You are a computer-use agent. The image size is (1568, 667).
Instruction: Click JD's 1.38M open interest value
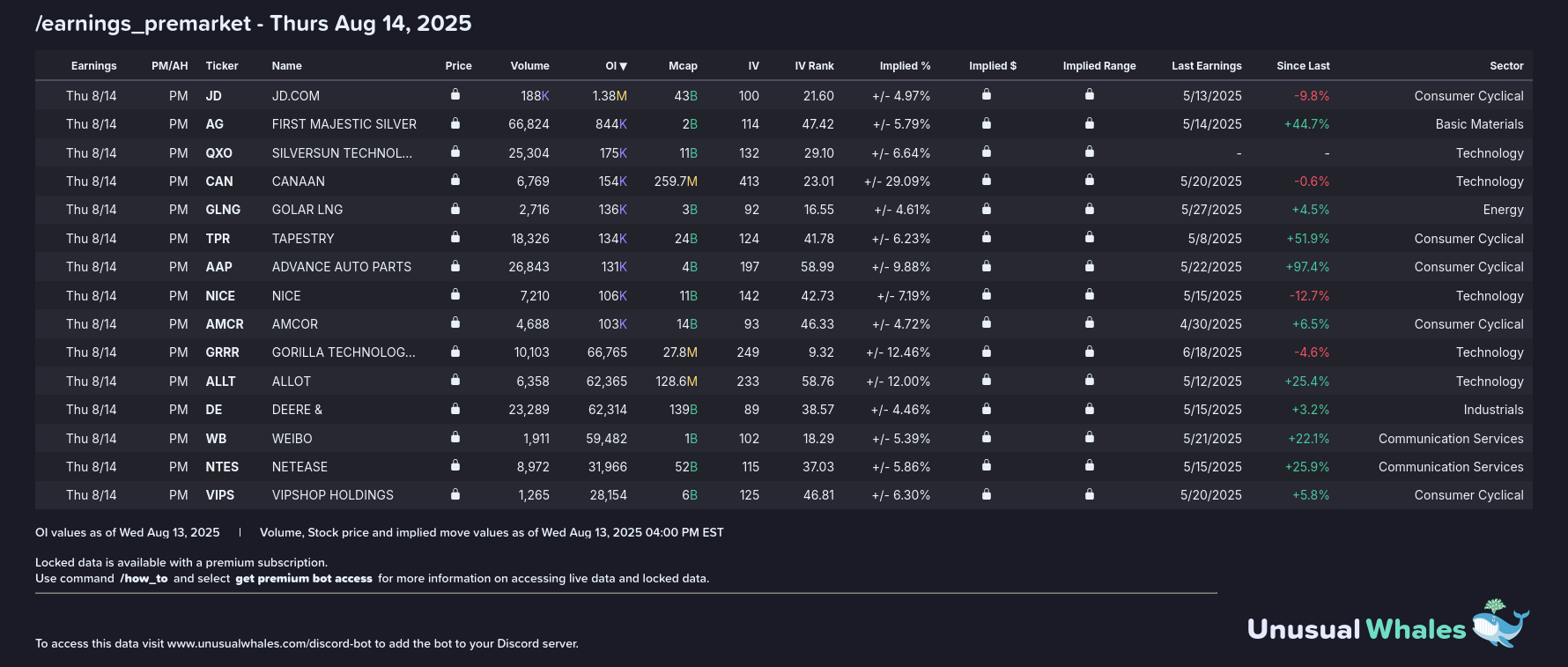pos(610,96)
